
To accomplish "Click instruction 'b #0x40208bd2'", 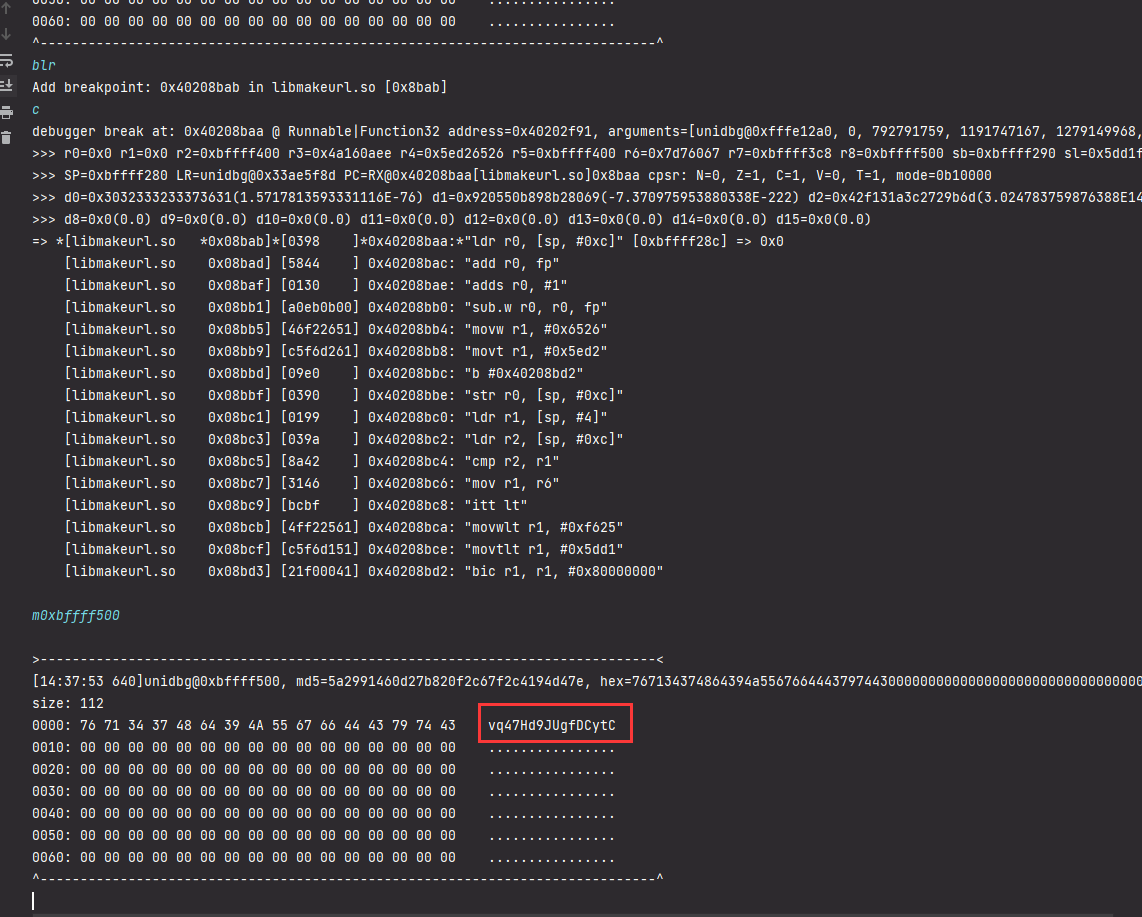I will coord(524,373).
